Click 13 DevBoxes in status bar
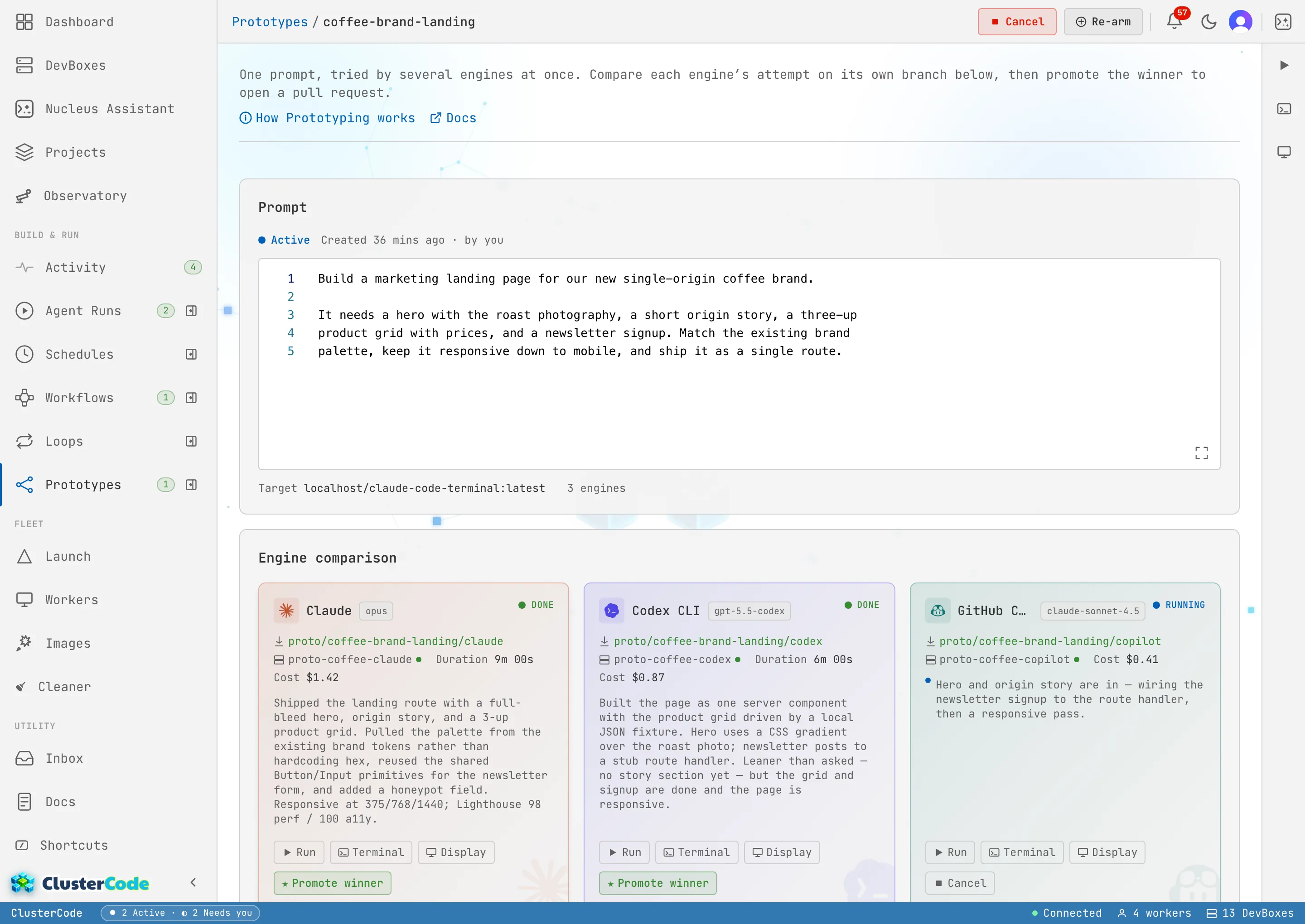The width and height of the screenshot is (1305, 924). (x=1250, y=913)
